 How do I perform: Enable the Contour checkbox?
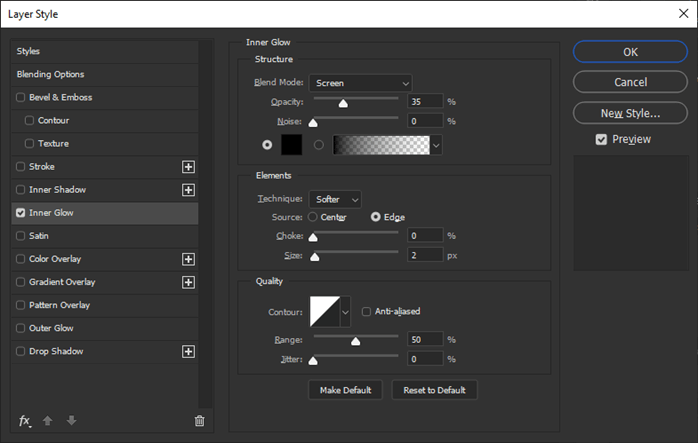click(x=29, y=120)
